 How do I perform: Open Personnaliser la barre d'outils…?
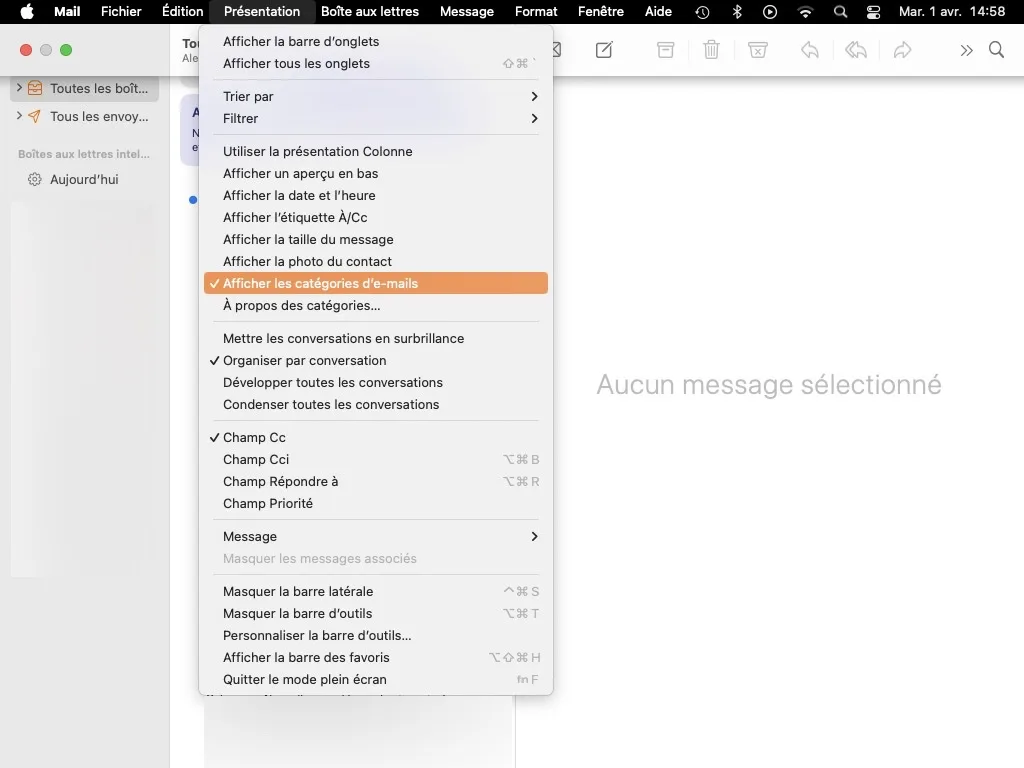(x=376, y=635)
